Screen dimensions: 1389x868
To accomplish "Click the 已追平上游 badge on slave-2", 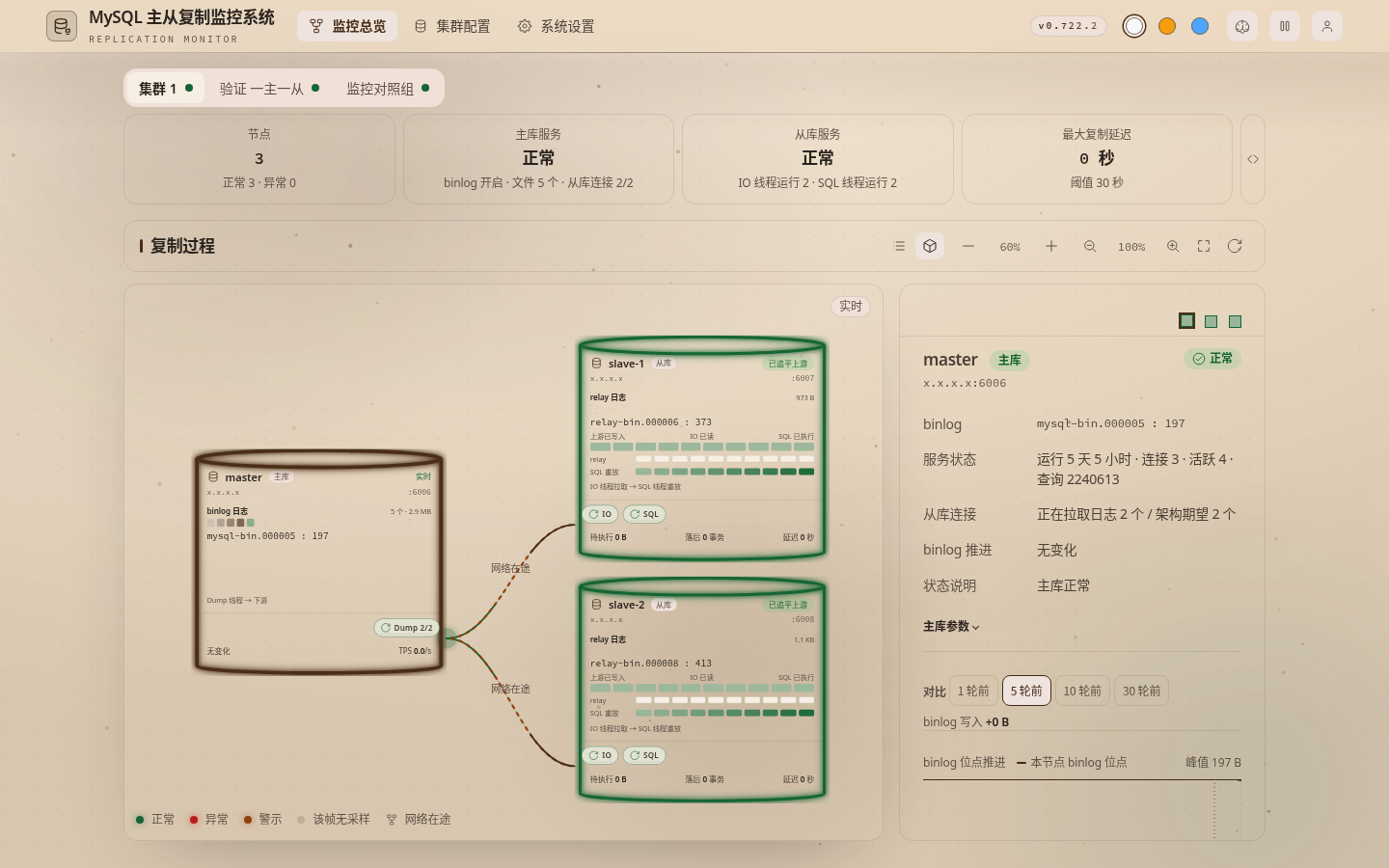I will tap(788, 605).
